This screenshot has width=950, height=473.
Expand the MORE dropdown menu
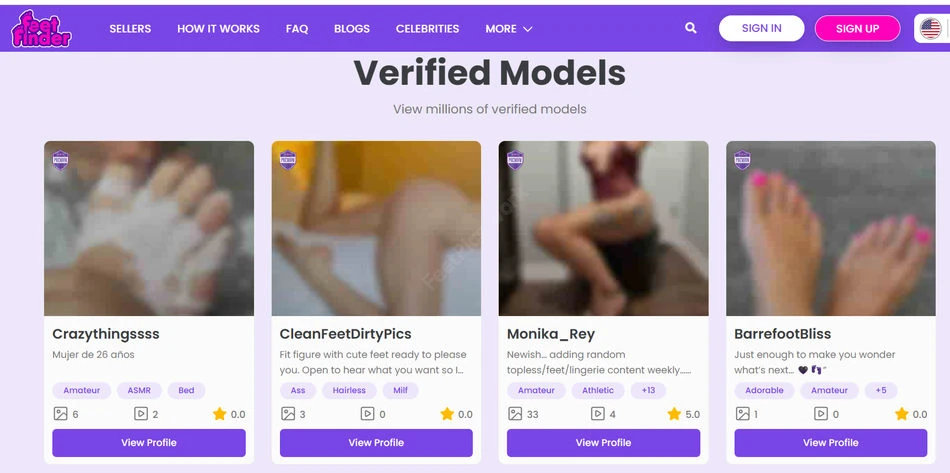(x=508, y=28)
